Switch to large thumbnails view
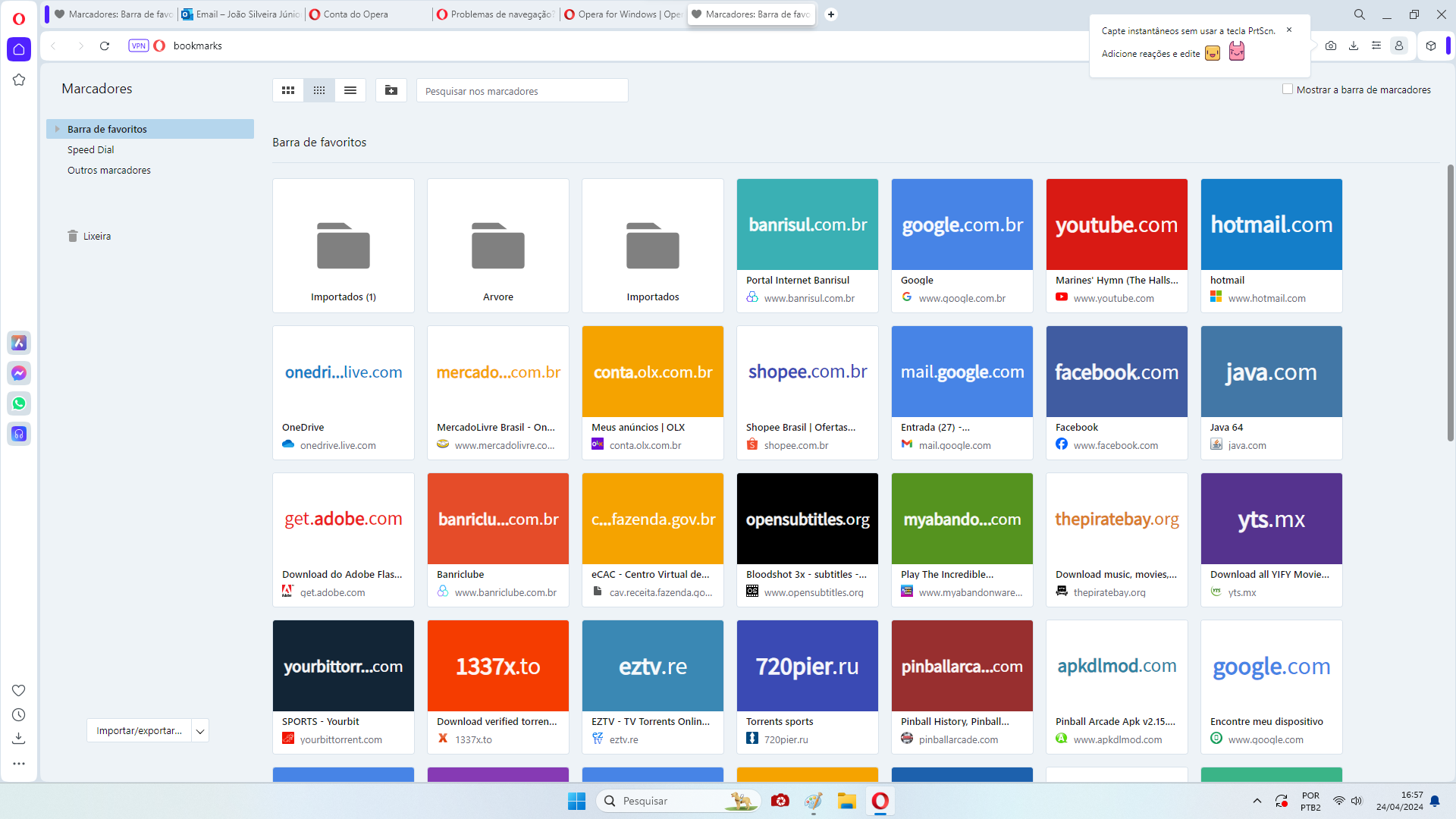 tap(288, 90)
